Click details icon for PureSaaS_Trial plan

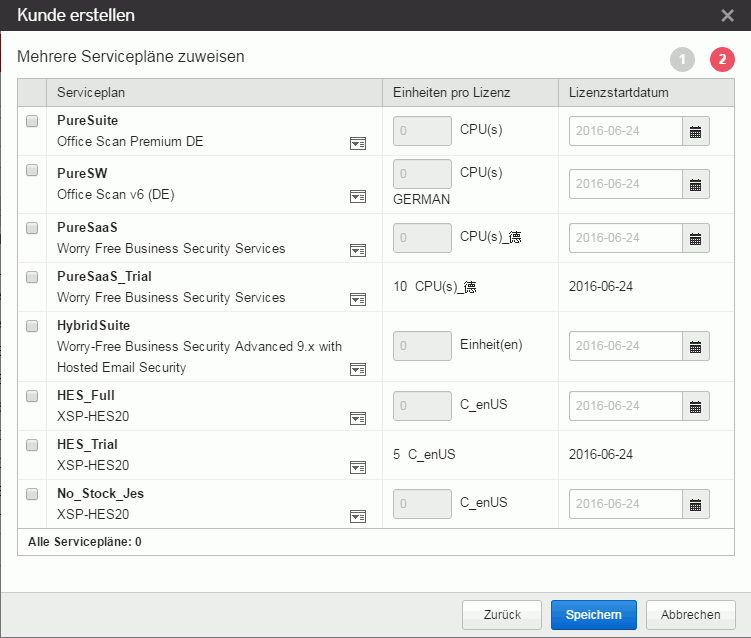(x=357, y=299)
